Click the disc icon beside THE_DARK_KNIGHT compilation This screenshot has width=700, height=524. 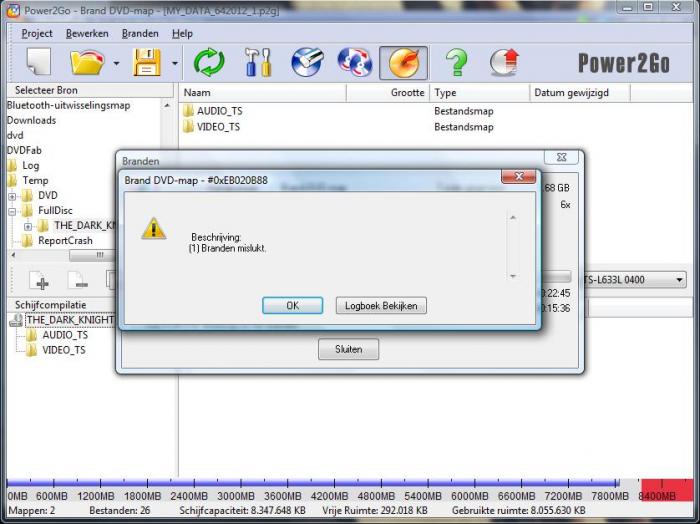pyautogui.click(x=16, y=320)
